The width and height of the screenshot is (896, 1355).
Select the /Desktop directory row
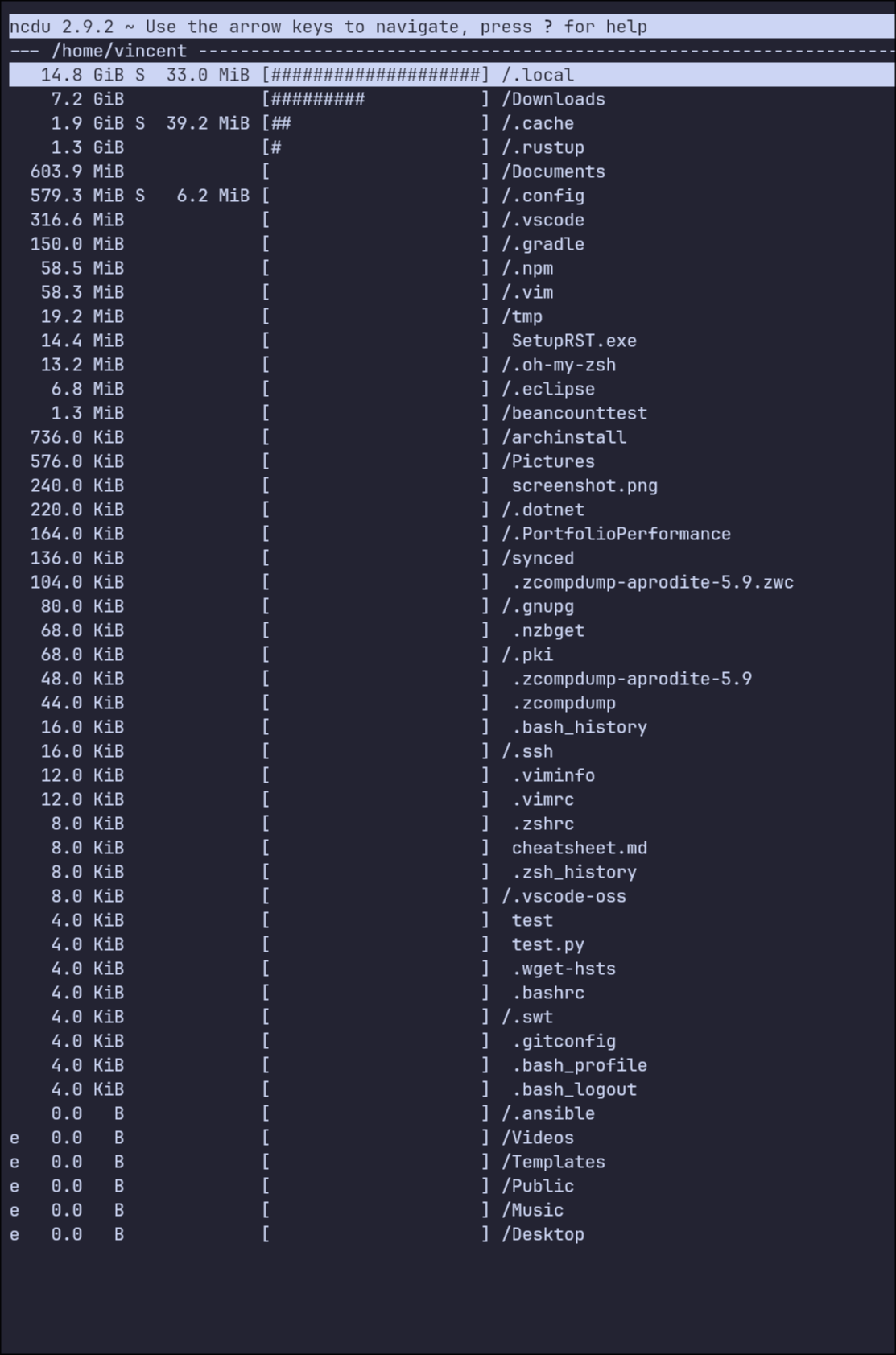(x=543, y=1234)
